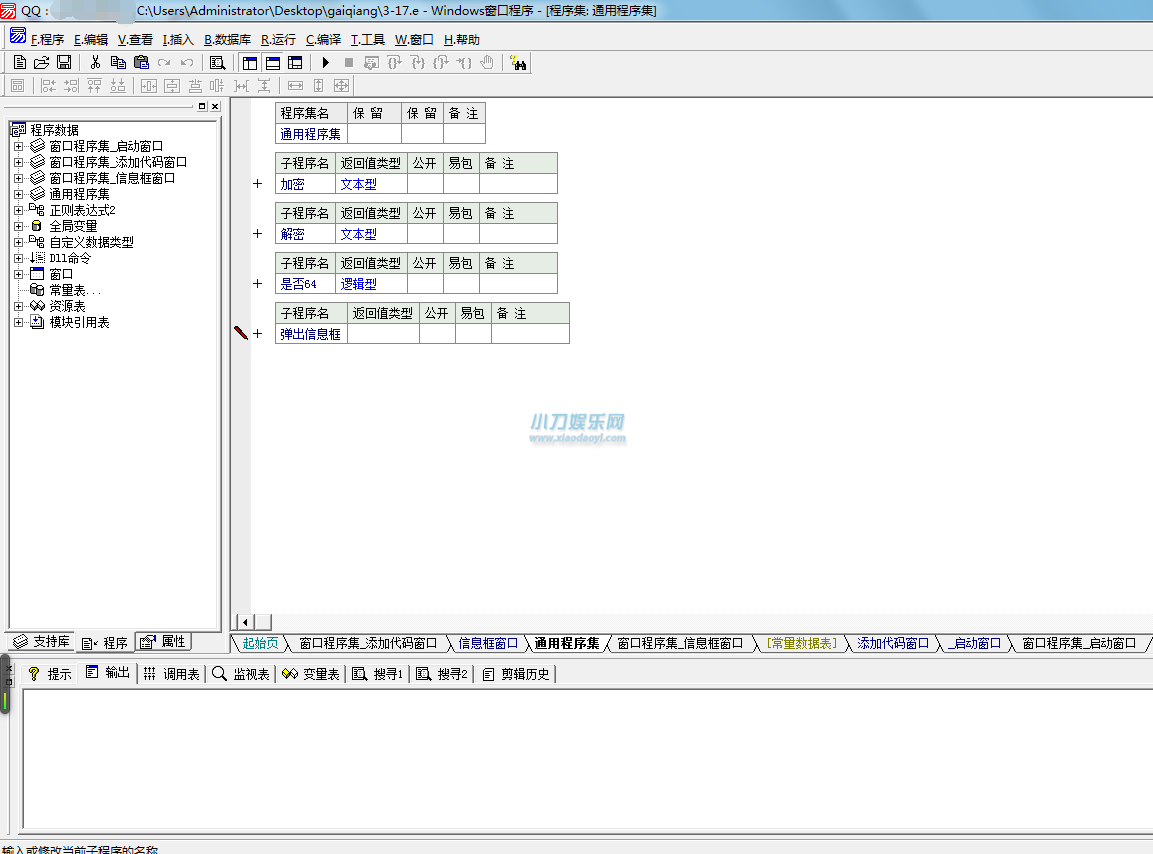Expand the 加密 subroutine with its plus

pos(257,184)
